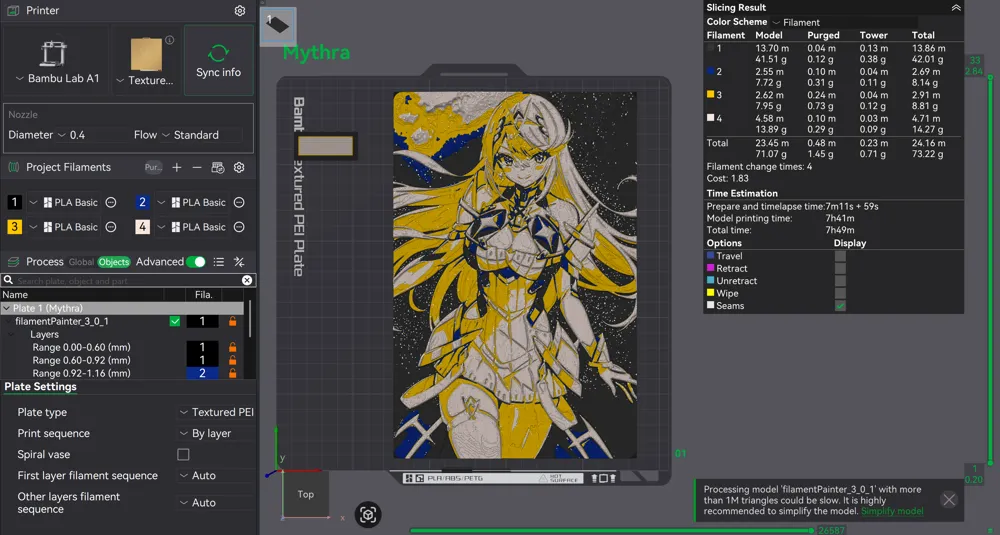Click the lock icon for Range 0.60-0.92

pyautogui.click(x=233, y=360)
